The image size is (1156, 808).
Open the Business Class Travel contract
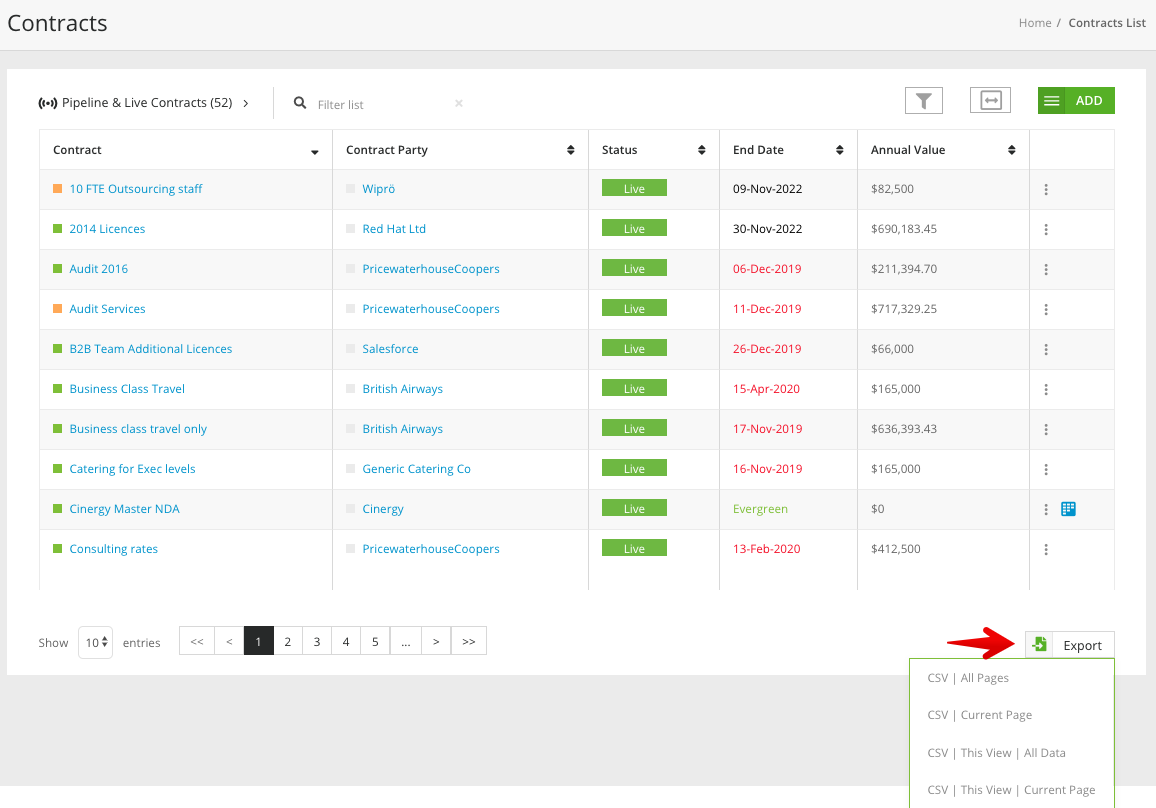pyautogui.click(x=127, y=389)
